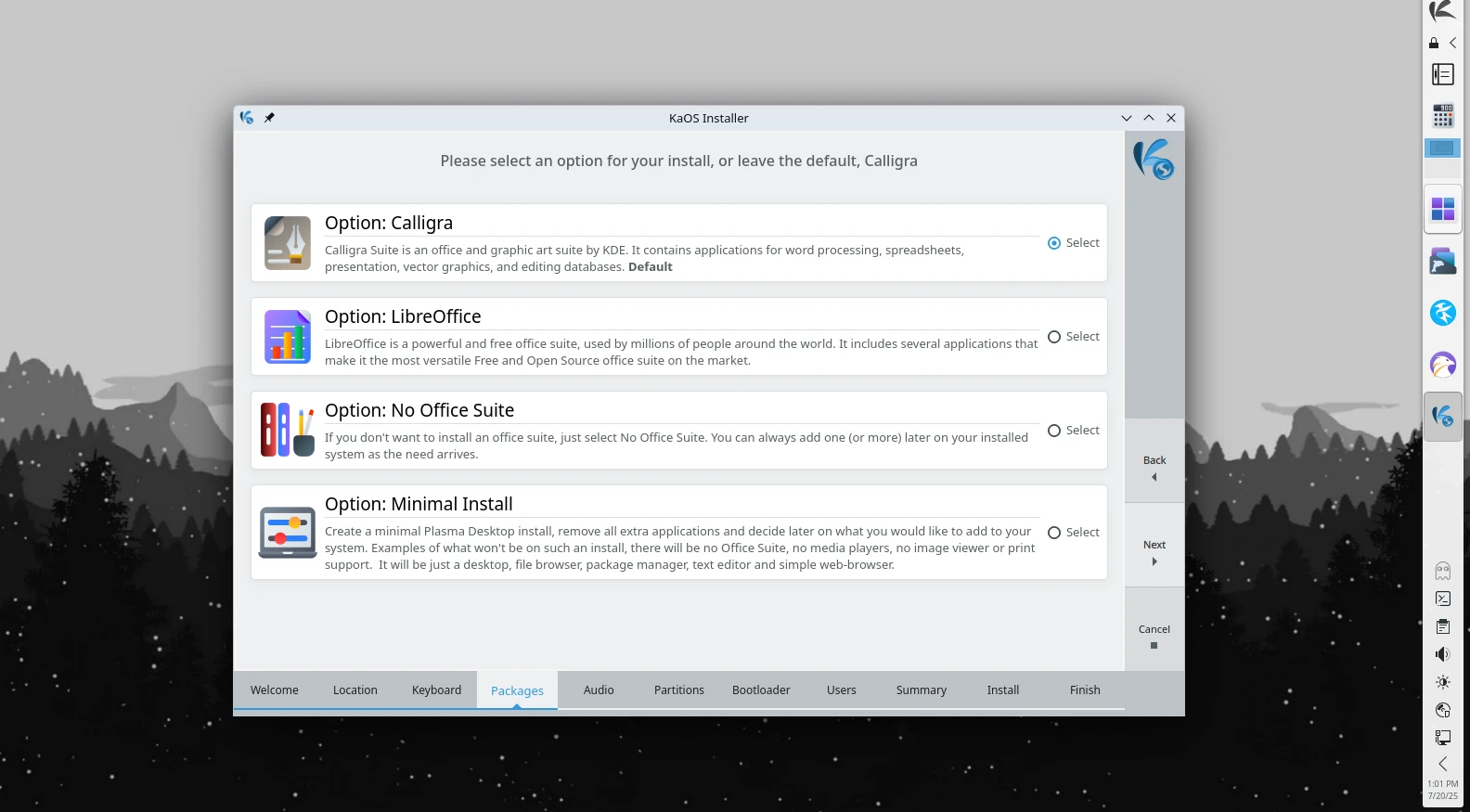
Task: Click the LibreOffice chart document icon
Action: click(x=288, y=337)
